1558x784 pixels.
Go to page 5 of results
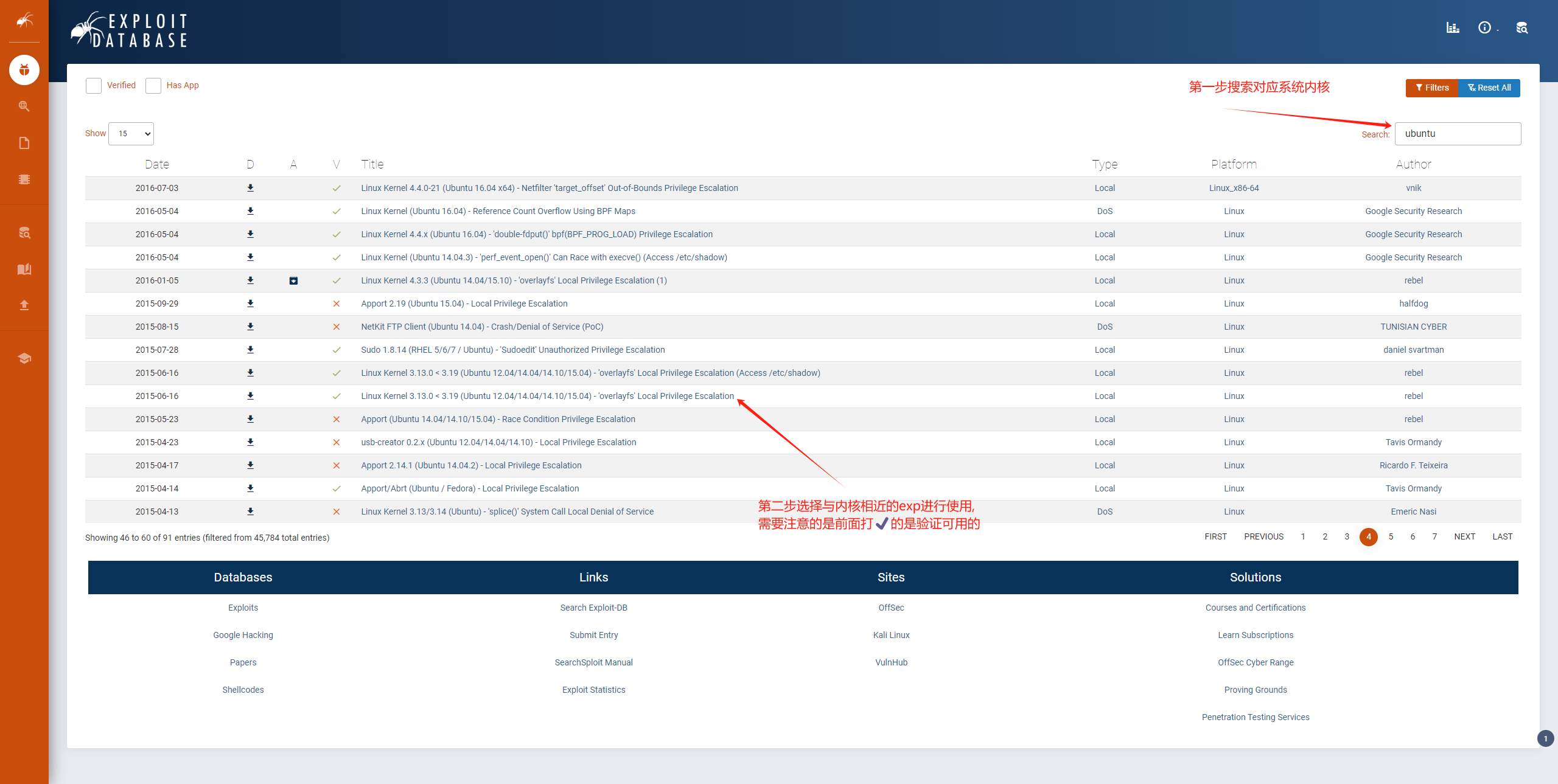click(x=1391, y=536)
